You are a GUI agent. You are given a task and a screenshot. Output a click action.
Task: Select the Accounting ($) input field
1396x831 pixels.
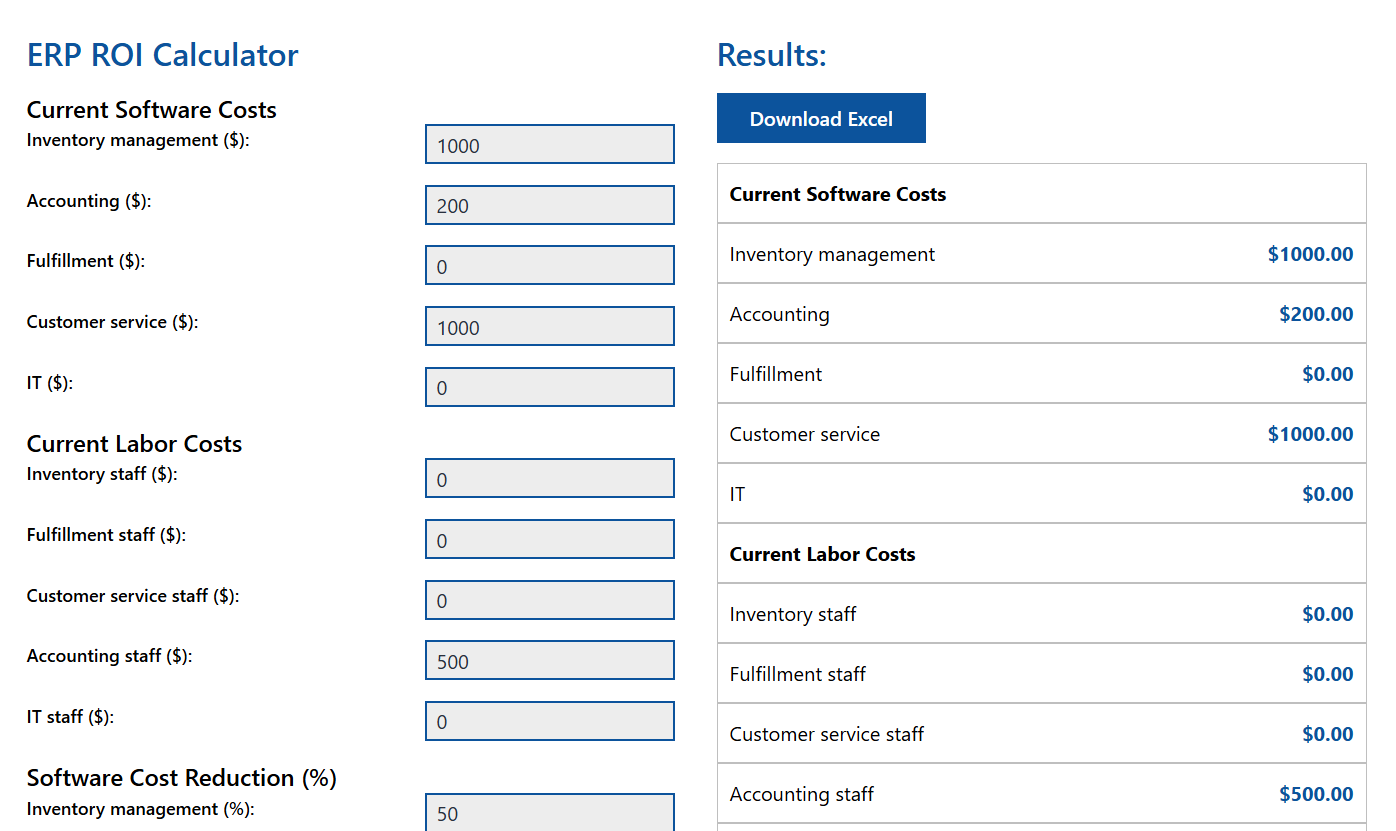(x=549, y=205)
